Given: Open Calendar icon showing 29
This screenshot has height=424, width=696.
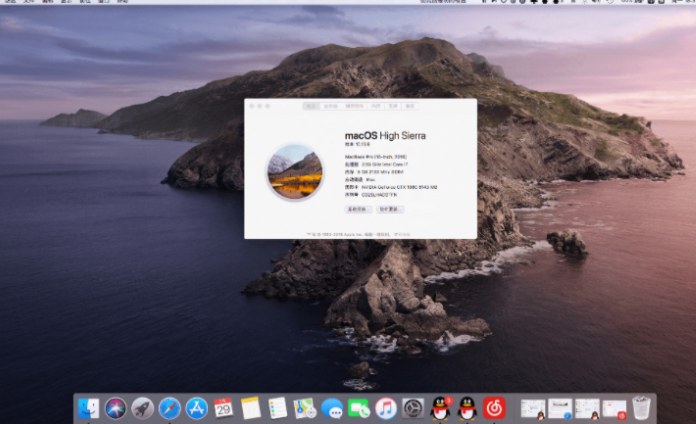Looking at the screenshot, I should pyautogui.click(x=224, y=408).
